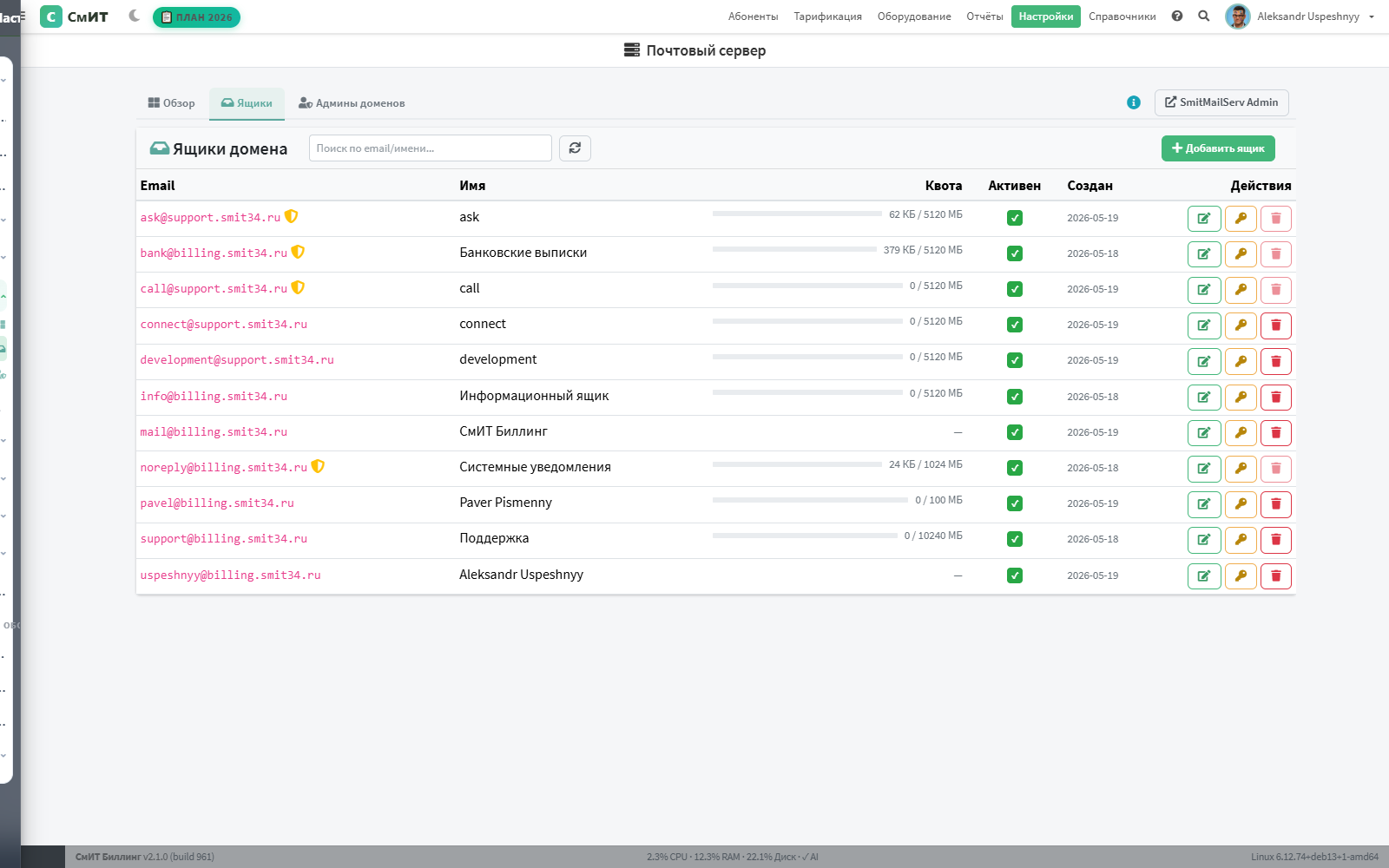Switch to the Ящики tab
The image size is (1389, 868).
pos(247,103)
